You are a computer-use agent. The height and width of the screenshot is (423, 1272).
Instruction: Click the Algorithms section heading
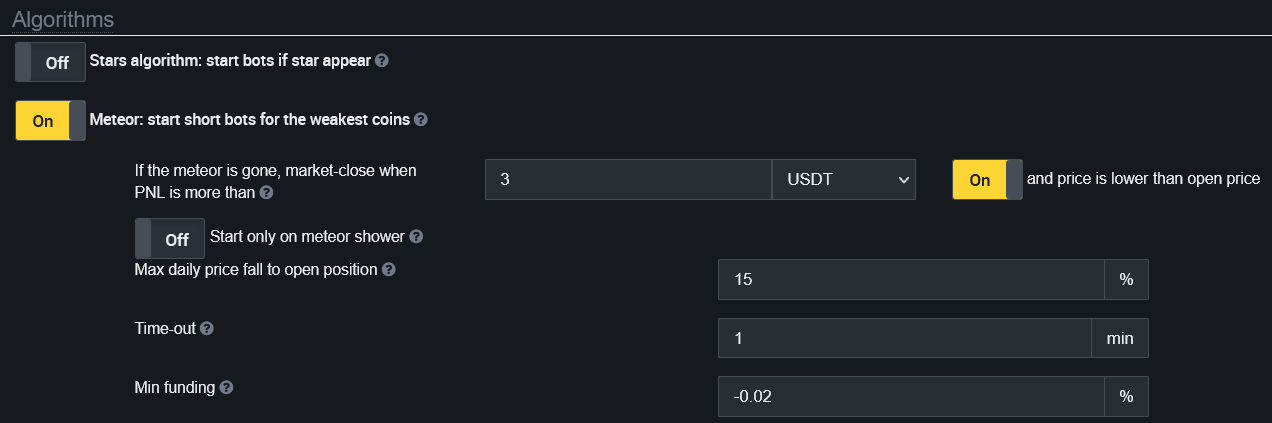pos(63,19)
